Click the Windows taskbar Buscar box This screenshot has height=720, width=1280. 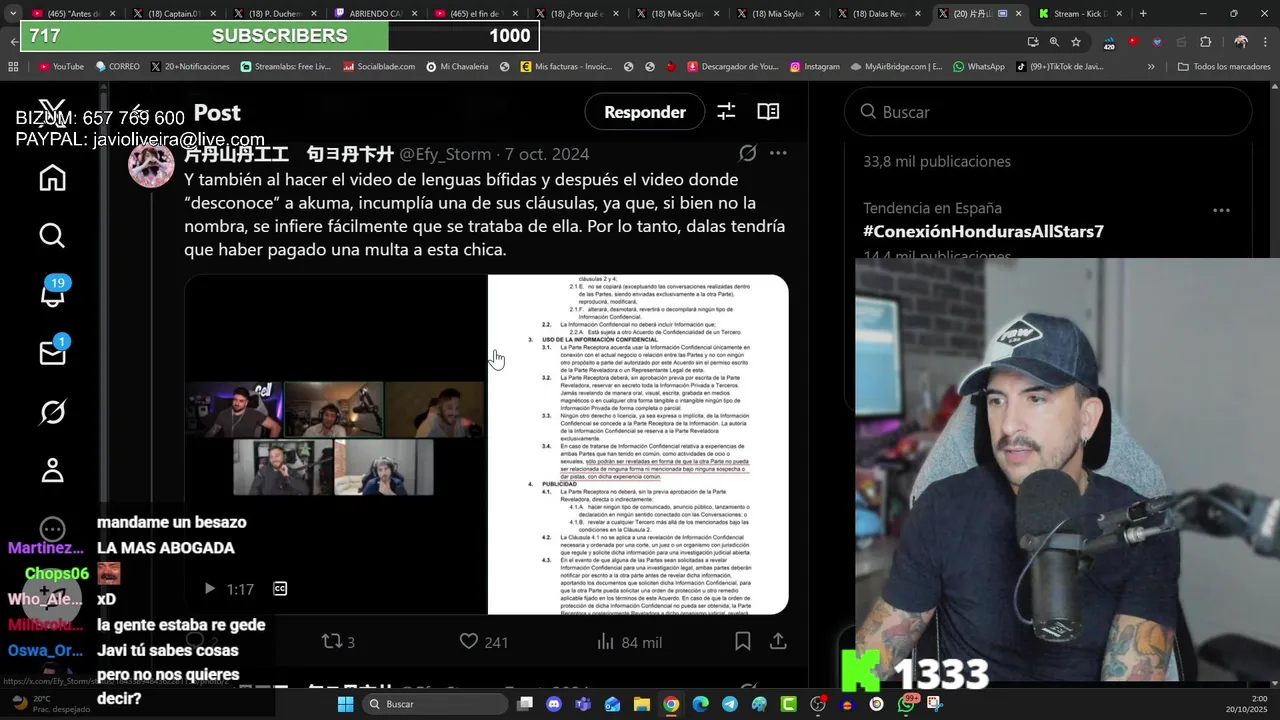434,704
